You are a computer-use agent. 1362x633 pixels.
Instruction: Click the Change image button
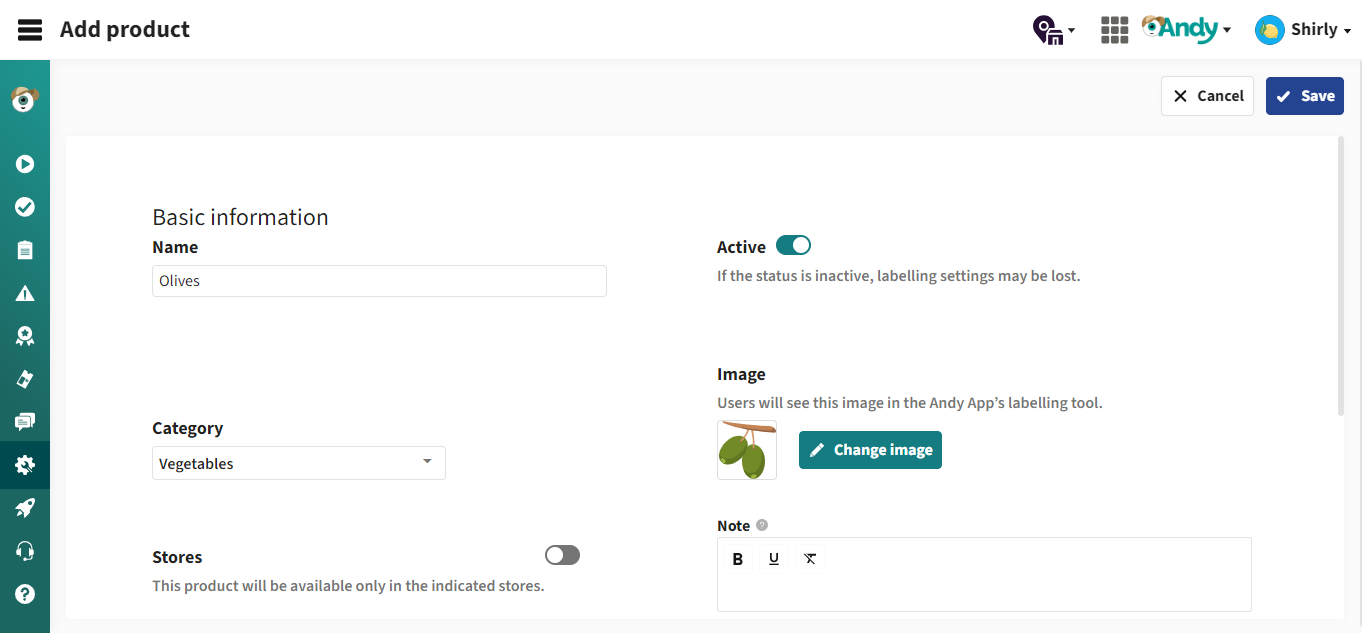870,450
